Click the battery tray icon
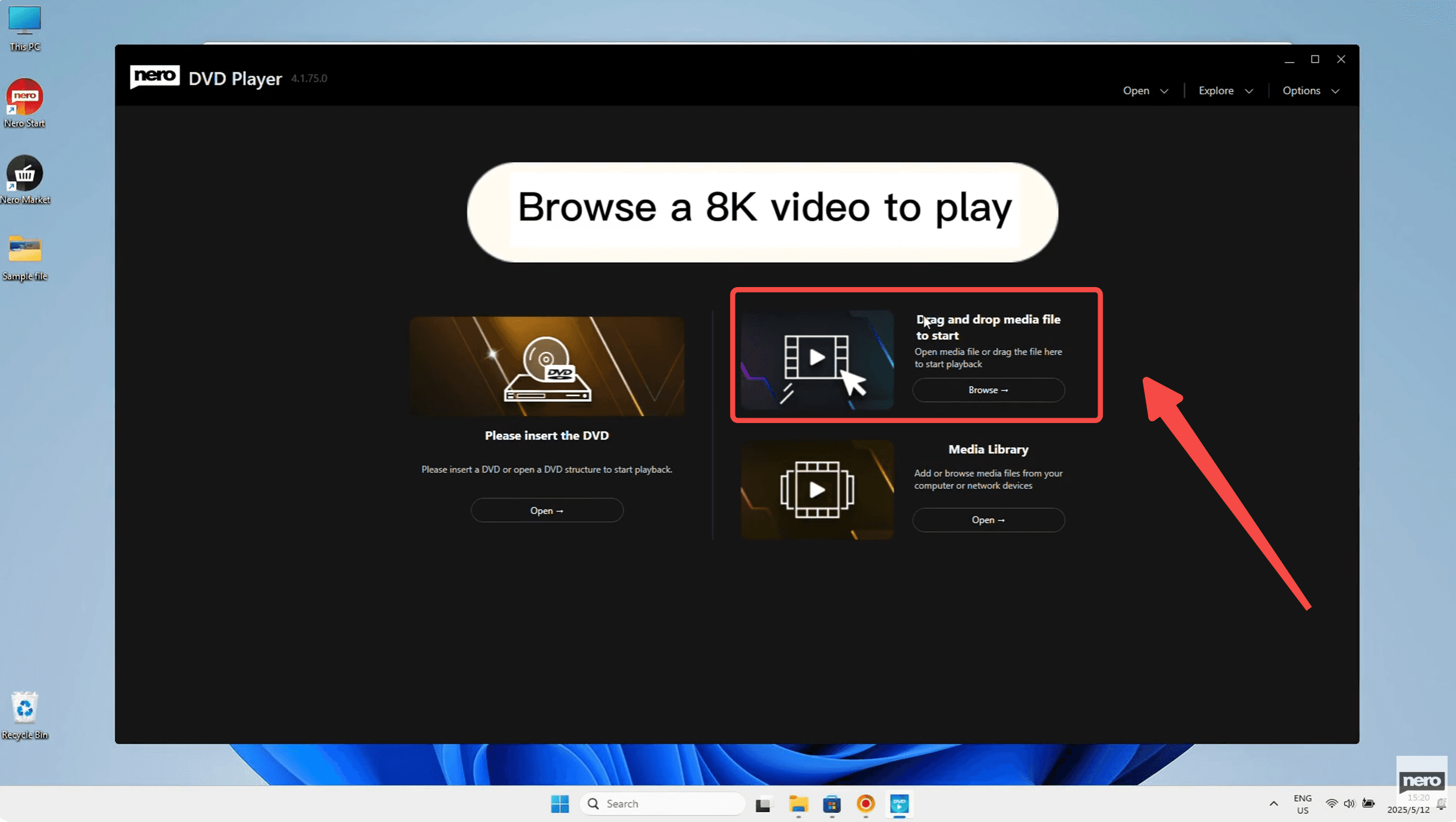Screen dimensions: 1456x822 pos(1369,804)
